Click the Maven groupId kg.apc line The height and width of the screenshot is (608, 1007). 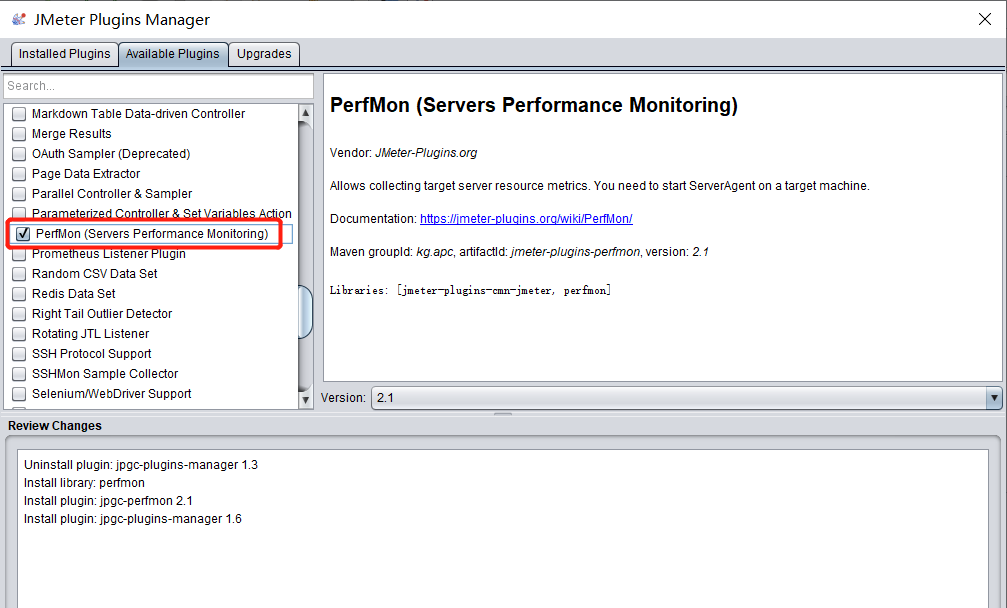pos(519,252)
